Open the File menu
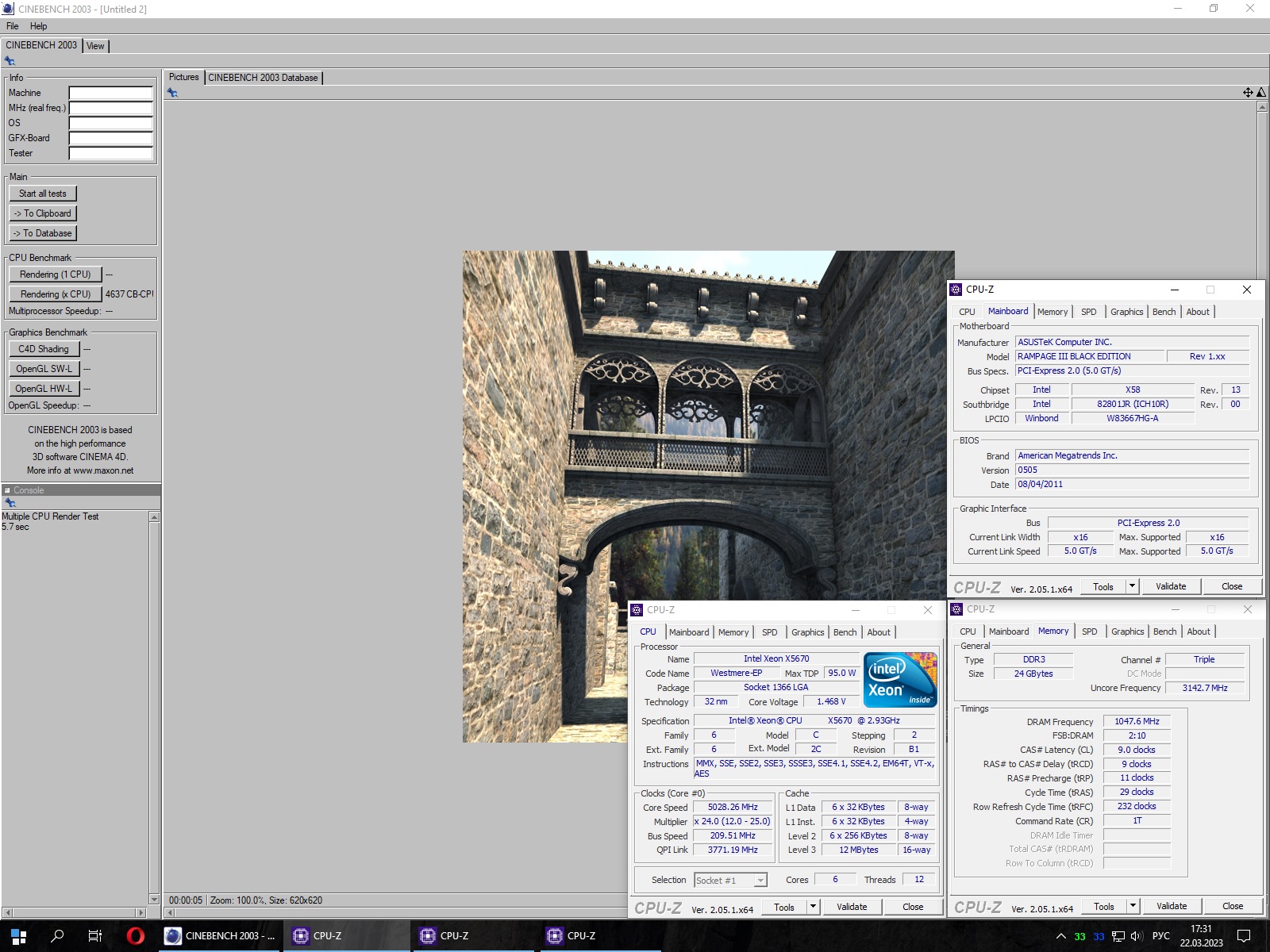 13,26
